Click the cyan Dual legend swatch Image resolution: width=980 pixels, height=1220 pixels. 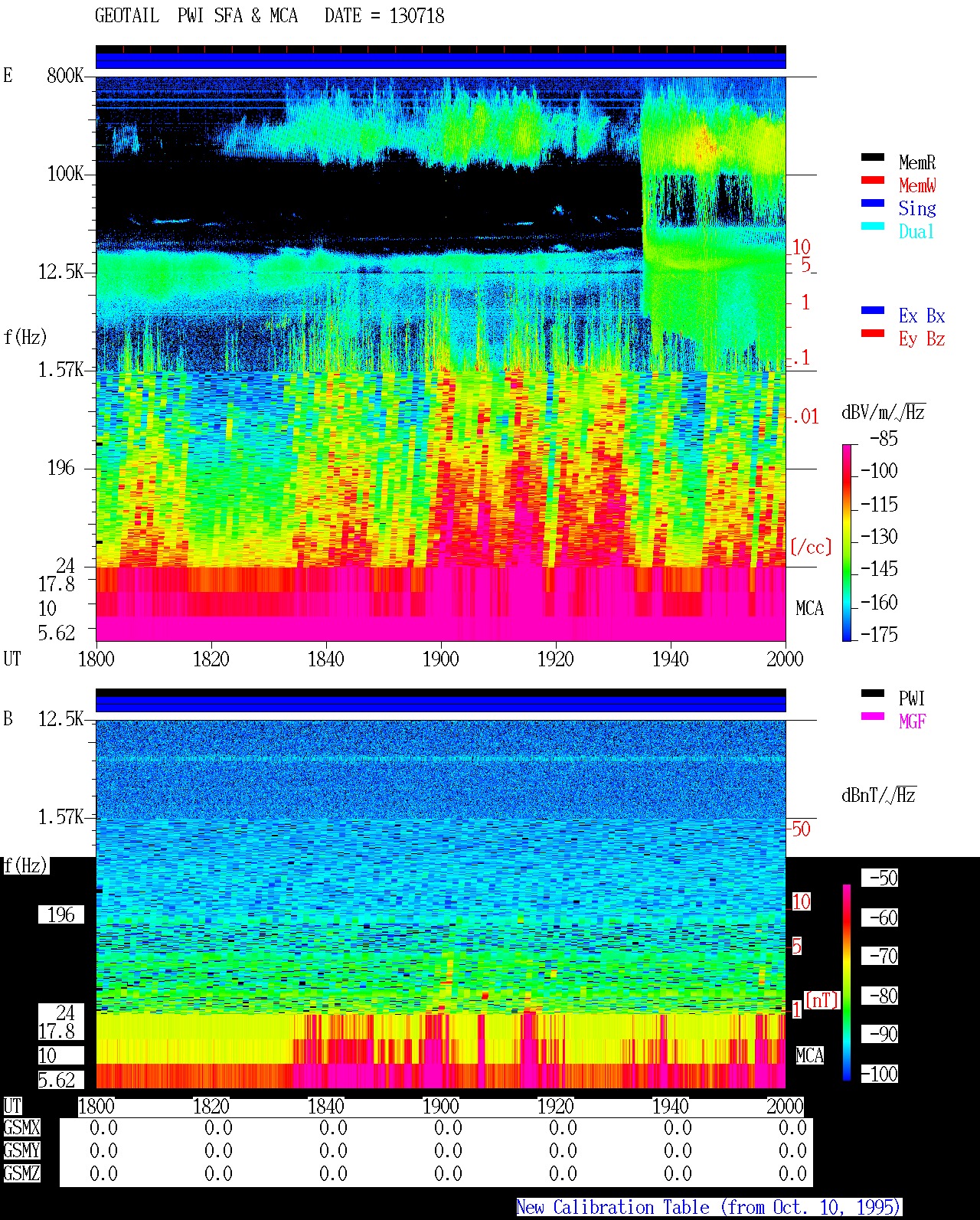(x=873, y=227)
